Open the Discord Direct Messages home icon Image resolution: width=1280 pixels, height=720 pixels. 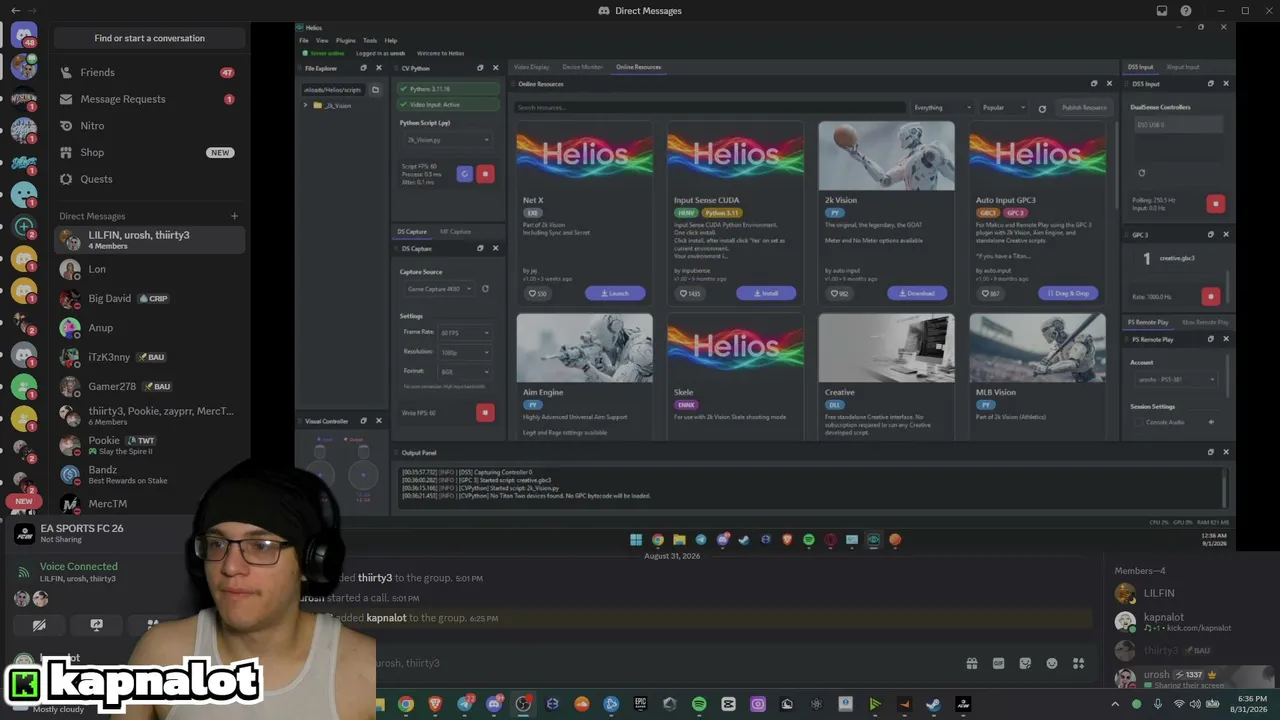click(24, 36)
